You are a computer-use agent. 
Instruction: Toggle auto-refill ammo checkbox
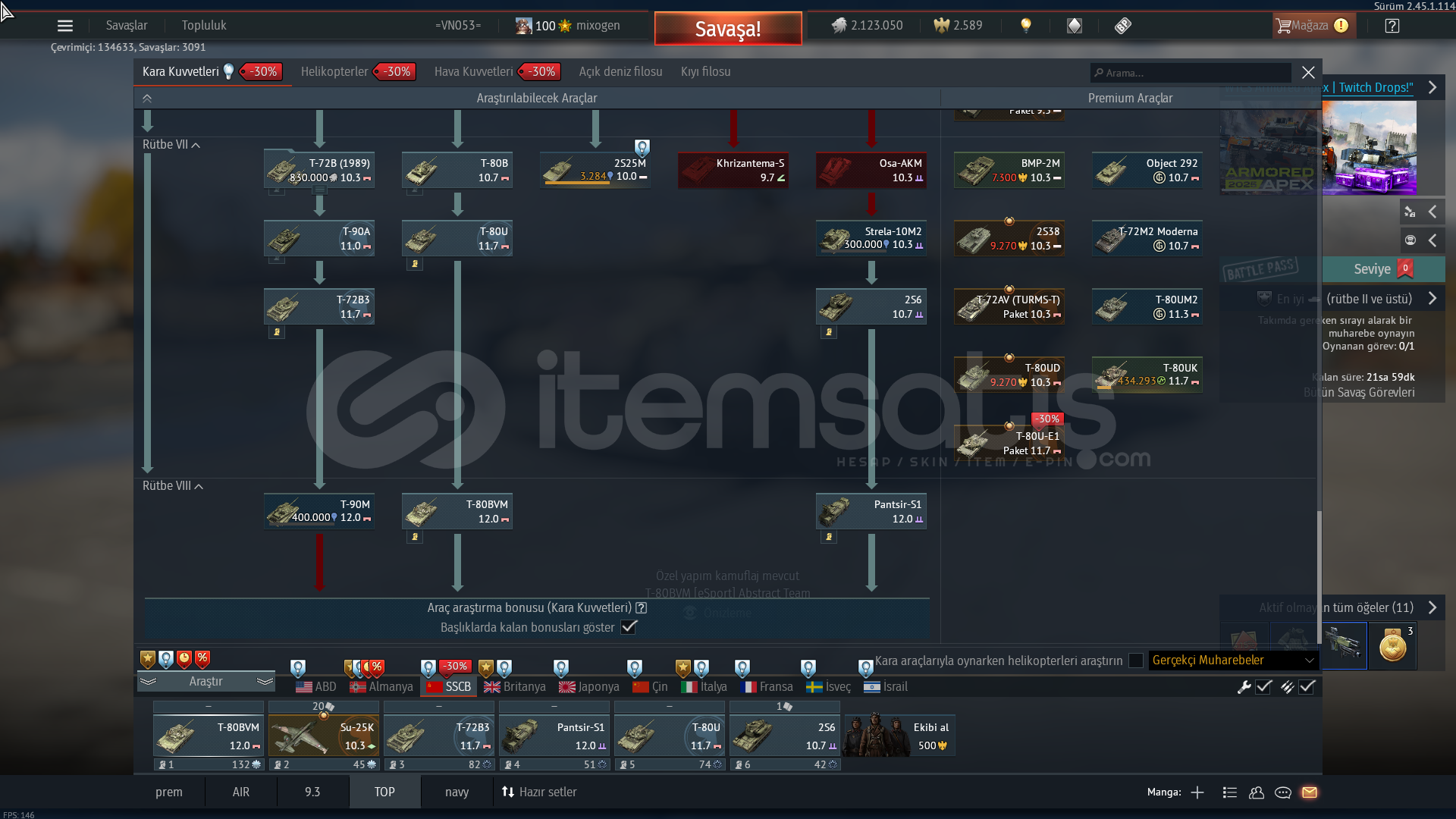[1307, 687]
